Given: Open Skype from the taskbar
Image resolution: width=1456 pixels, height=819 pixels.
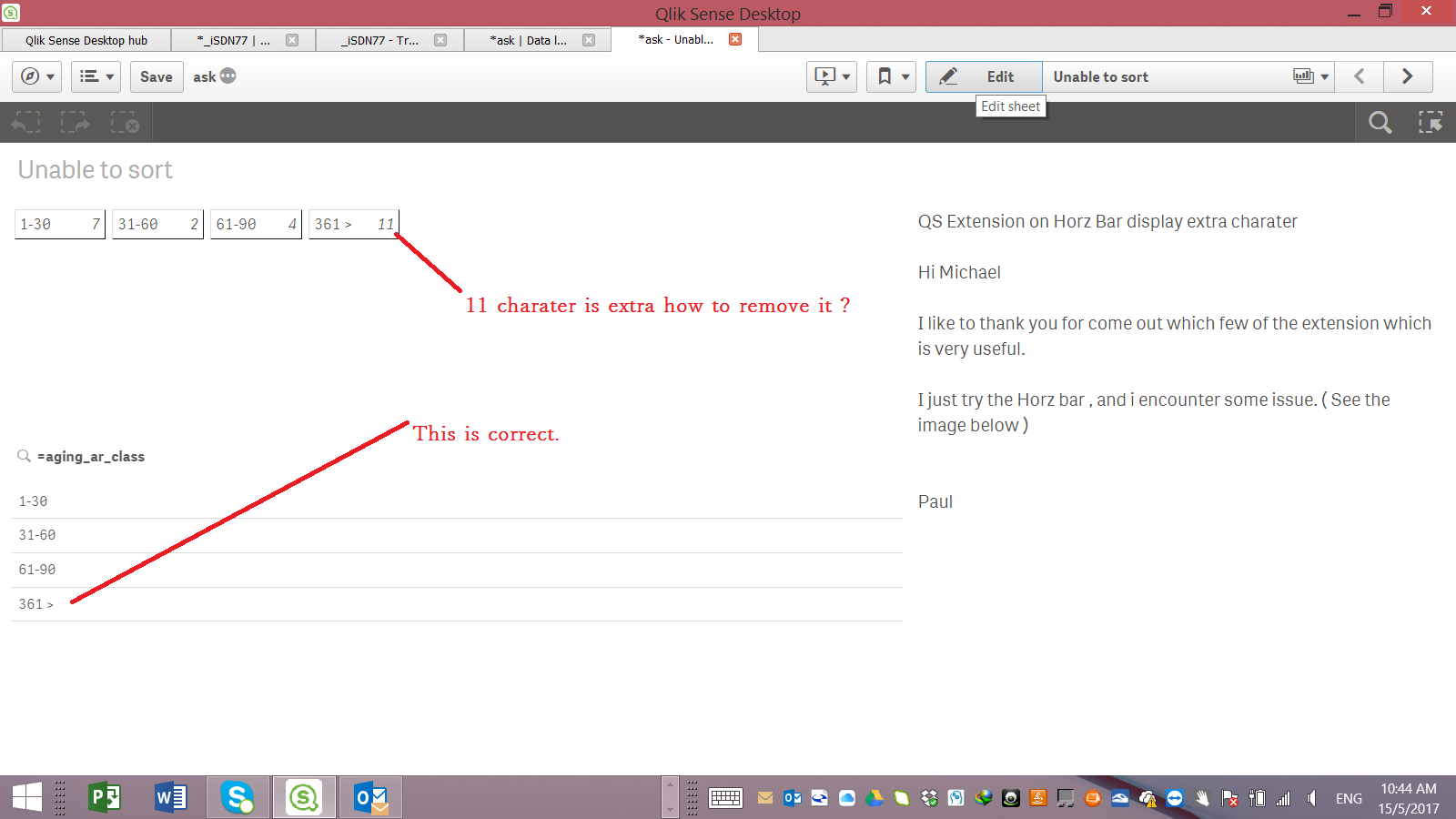Looking at the screenshot, I should 238,798.
